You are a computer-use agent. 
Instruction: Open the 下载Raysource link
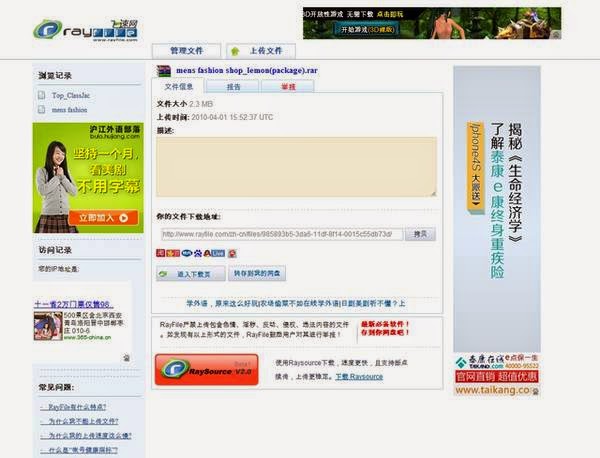point(359,377)
